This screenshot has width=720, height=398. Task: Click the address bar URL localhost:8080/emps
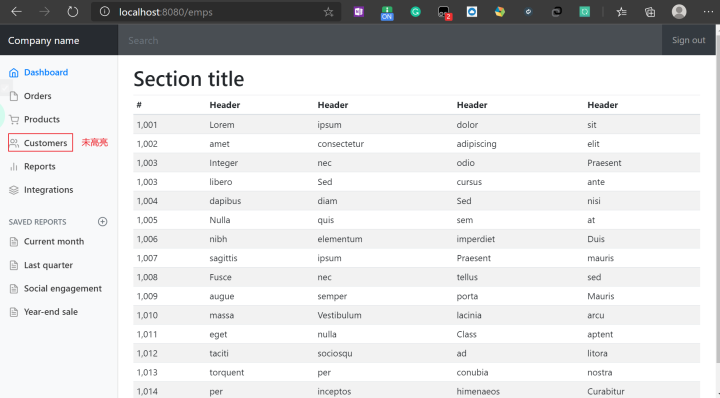166,12
